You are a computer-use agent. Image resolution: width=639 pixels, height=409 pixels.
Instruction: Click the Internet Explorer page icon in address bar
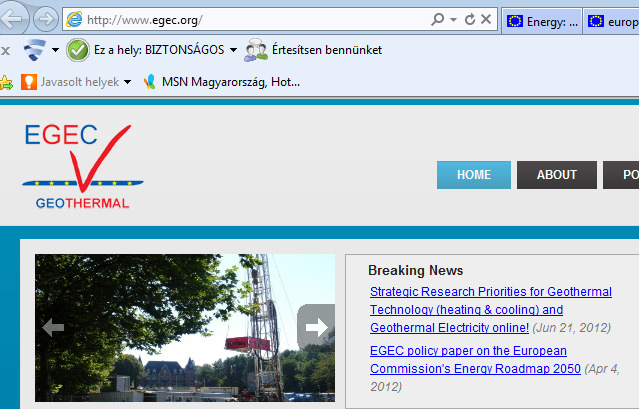[x=74, y=20]
